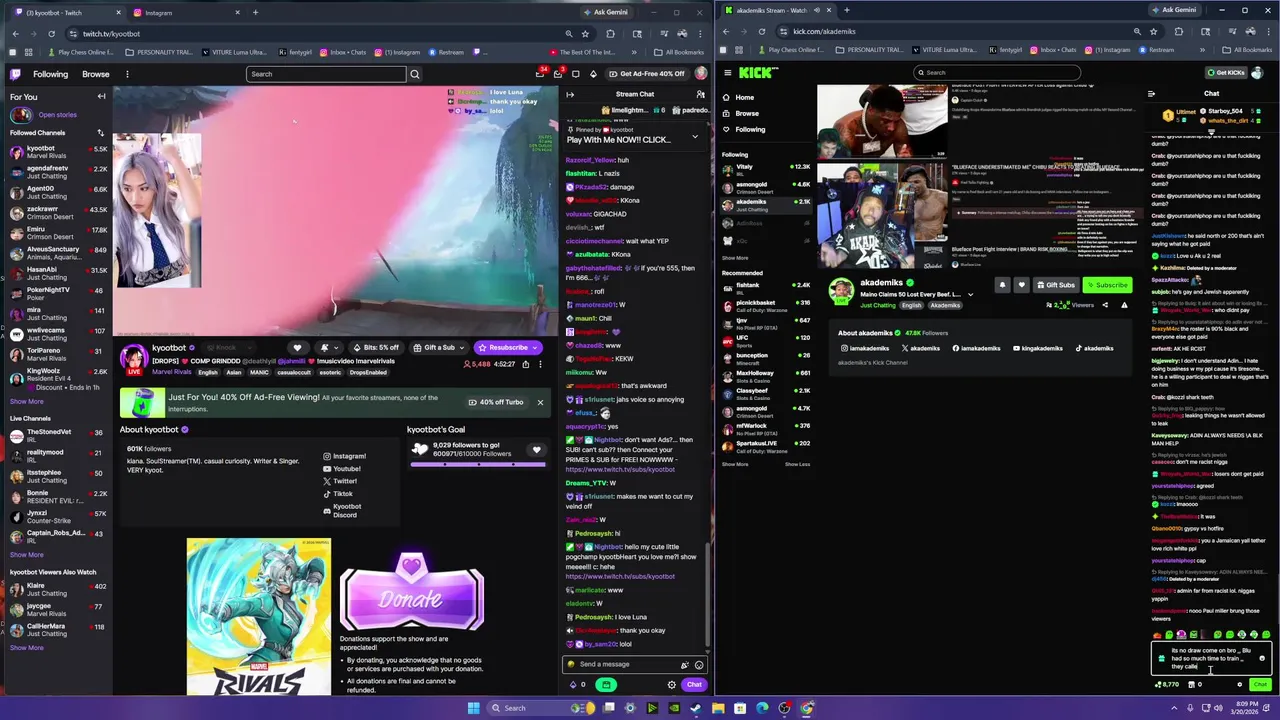This screenshot has height=720, width=1280.
Task: Open the Twitch logo home link
Action: (15, 74)
